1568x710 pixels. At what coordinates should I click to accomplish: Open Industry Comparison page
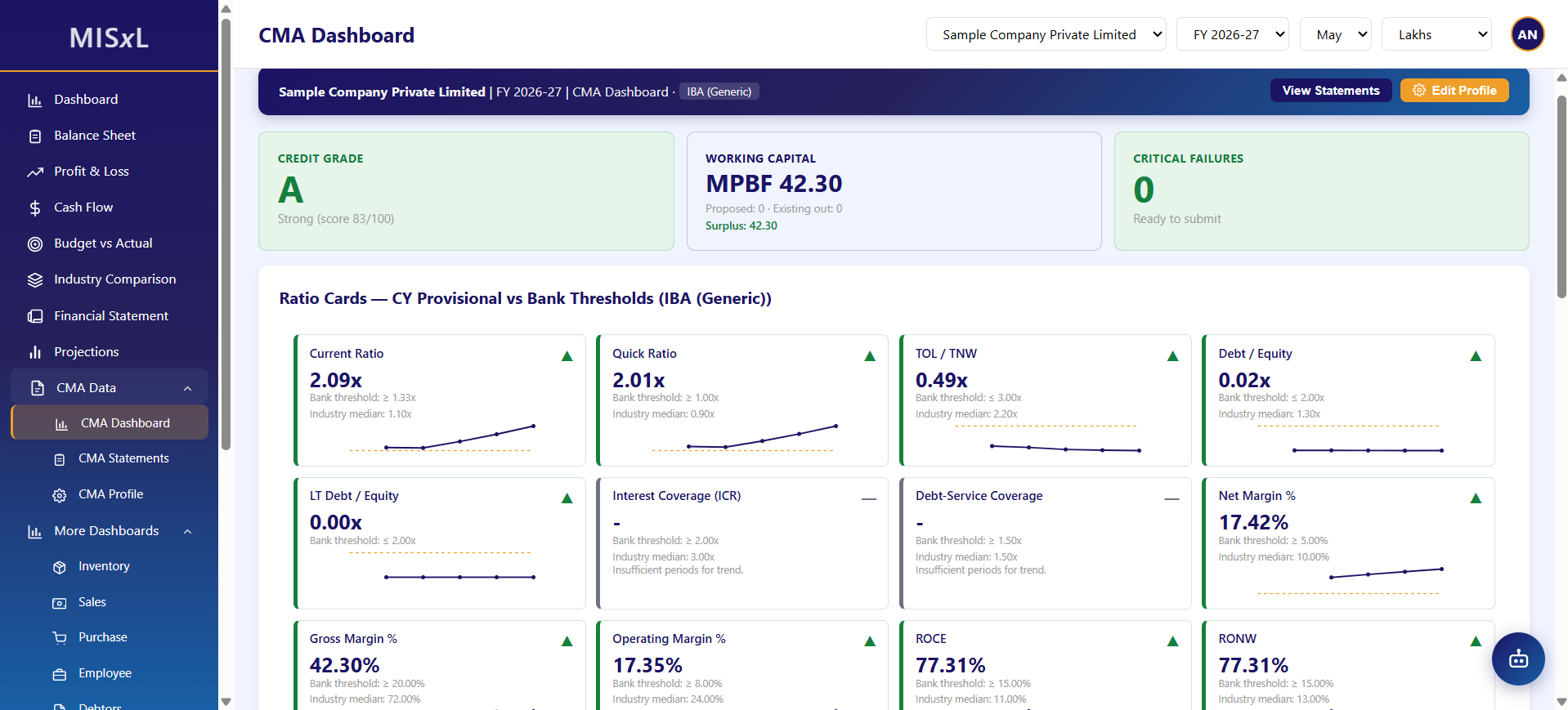110,279
